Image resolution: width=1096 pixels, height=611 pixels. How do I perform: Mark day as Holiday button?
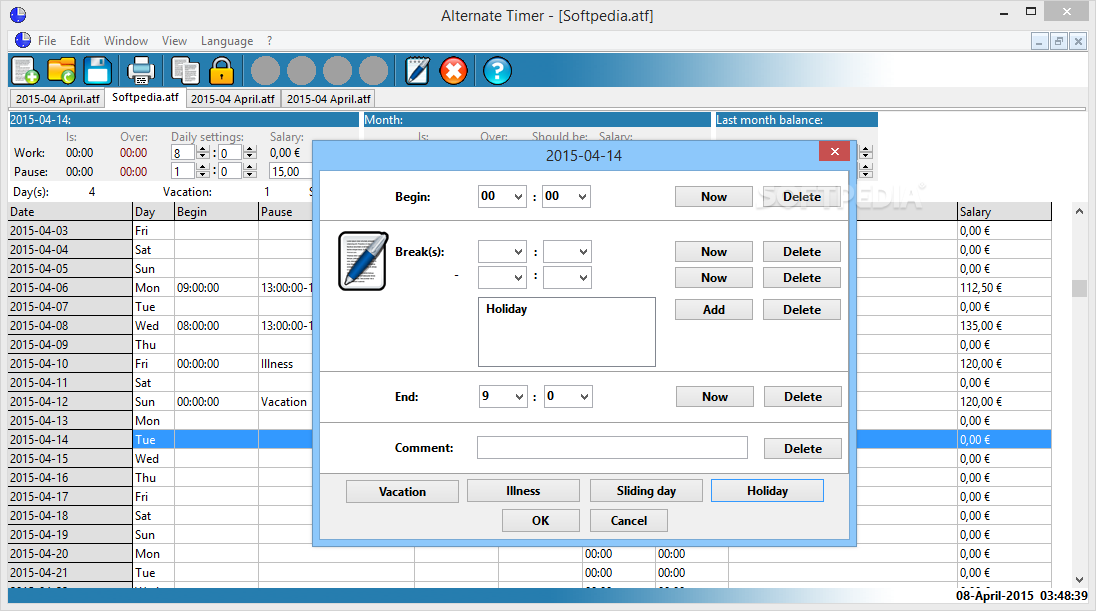coord(767,491)
